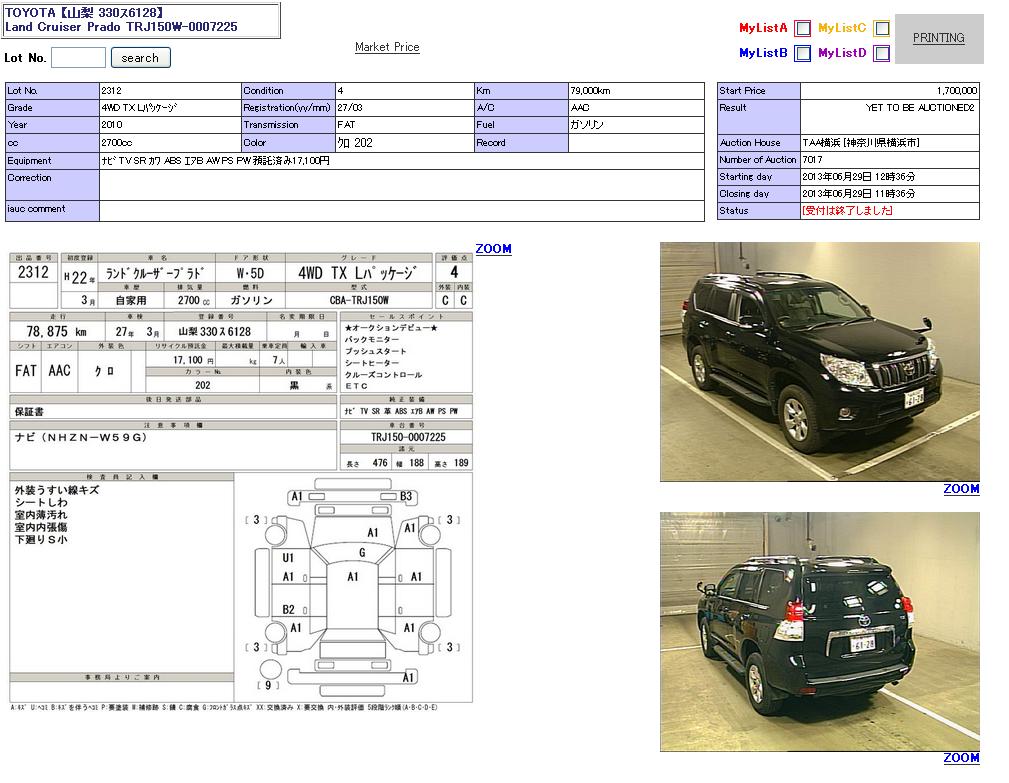Enable the MyListC checkbox
The image size is (1009, 783).
click(x=881, y=29)
